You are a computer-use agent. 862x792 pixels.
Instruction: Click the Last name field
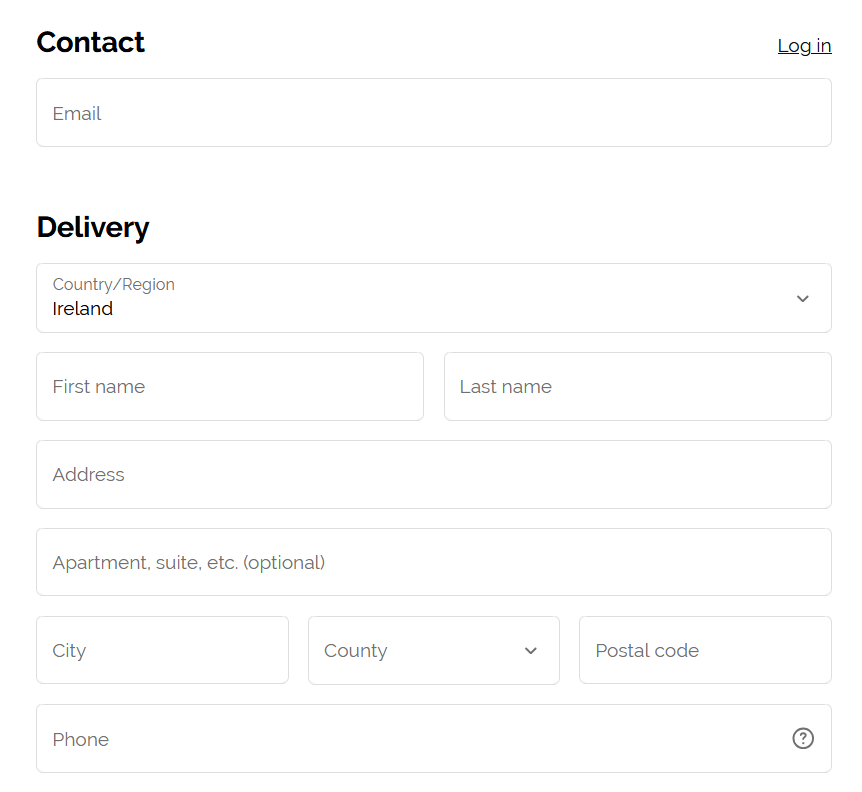point(637,387)
